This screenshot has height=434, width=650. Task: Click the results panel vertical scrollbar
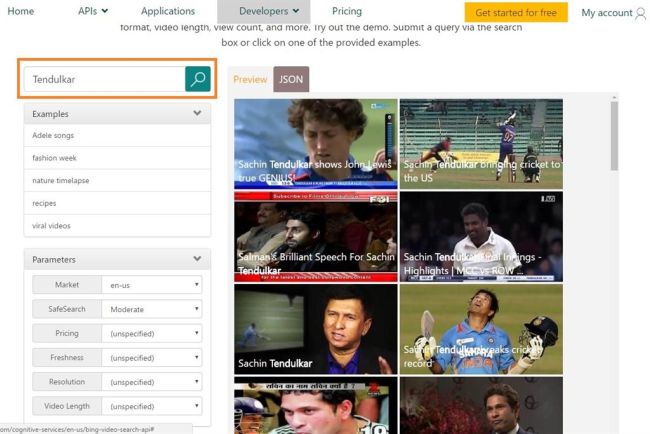(614, 136)
